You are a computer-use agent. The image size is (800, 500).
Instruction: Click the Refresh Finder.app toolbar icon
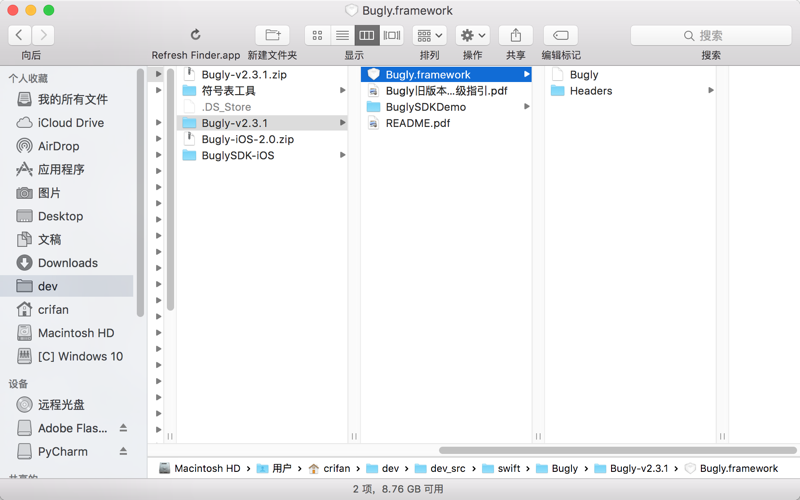tap(195, 35)
